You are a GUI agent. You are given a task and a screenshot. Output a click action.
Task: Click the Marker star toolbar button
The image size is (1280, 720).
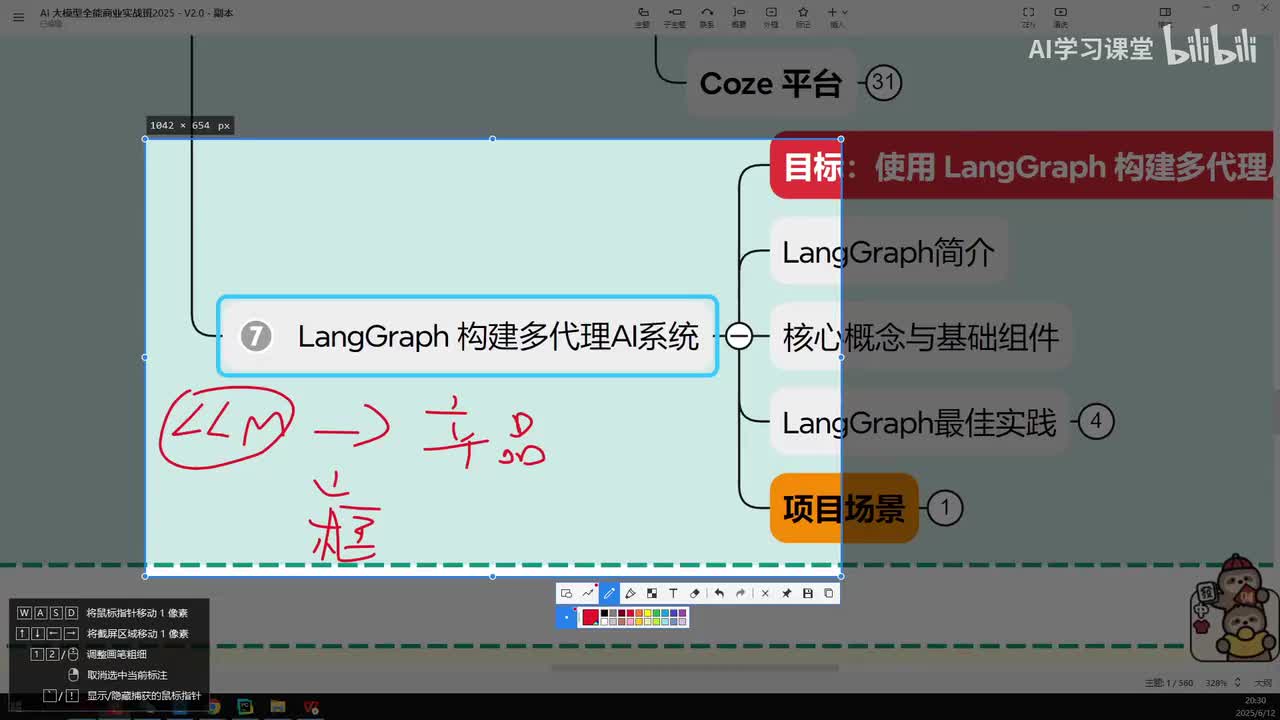(x=803, y=16)
